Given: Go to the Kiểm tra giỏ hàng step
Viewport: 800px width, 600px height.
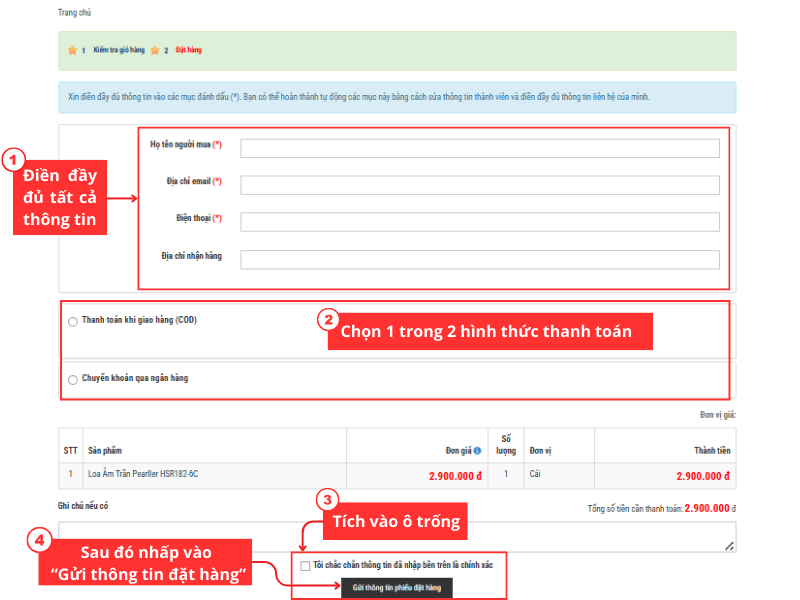Looking at the screenshot, I should click(119, 50).
